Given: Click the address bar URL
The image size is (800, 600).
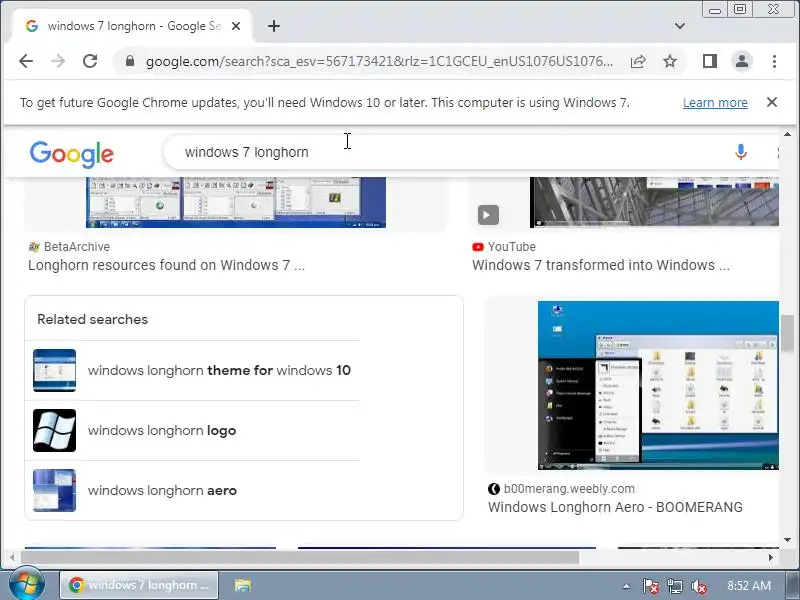Looking at the screenshot, I should point(379,62).
